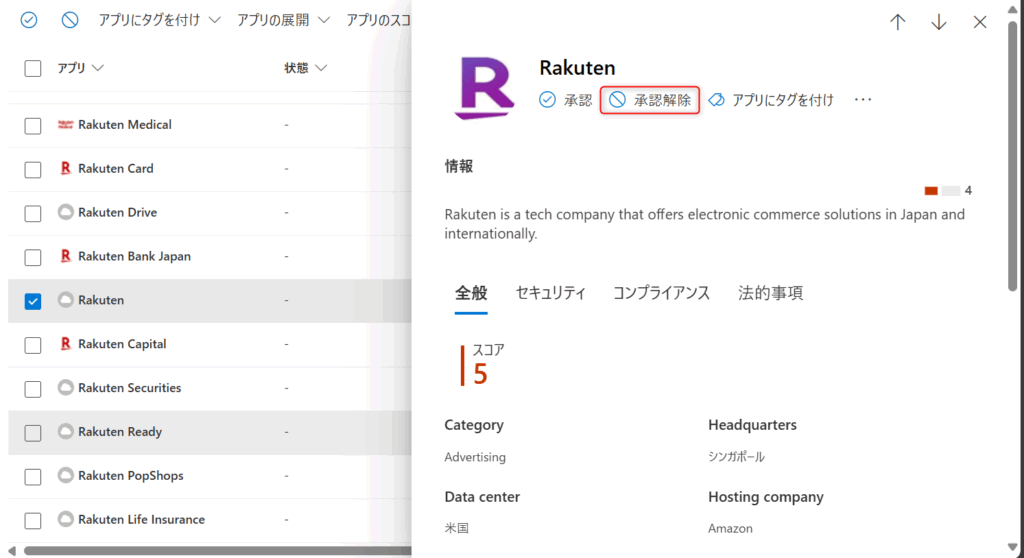
Task: Click the Rakuten Medical app icon
Action: point(65,124)
